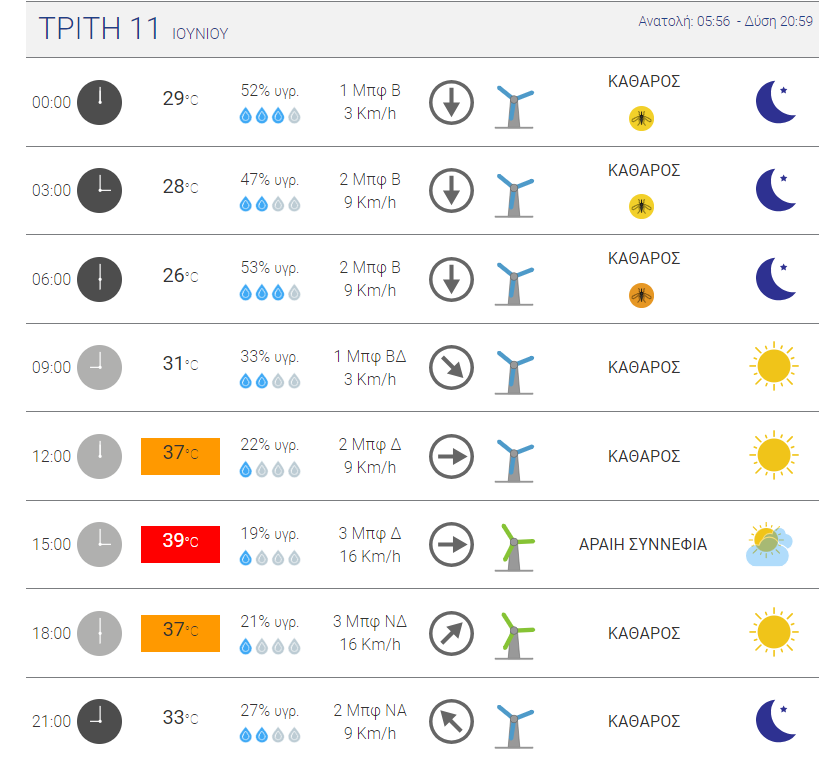This screenshot has width=837, height=757.
Task: Click the humidity droplets at 00:00
Action: [x=270, y=116]
